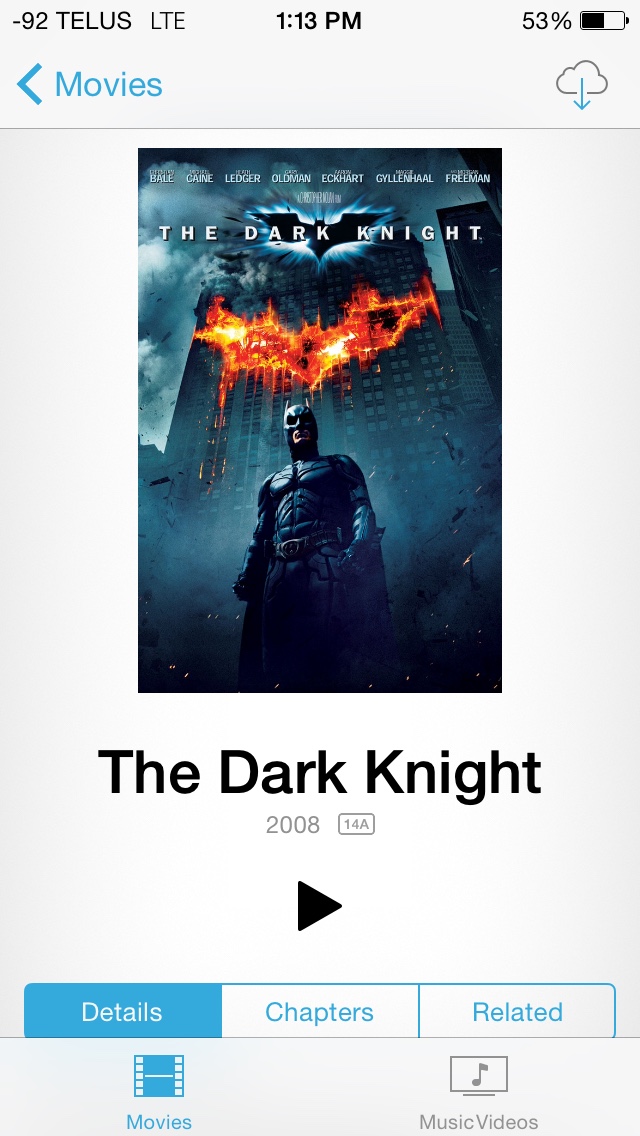This screenshot has width=640, height=1136.
Task: Open the Related segment
Action: [x=518, y=1011]
